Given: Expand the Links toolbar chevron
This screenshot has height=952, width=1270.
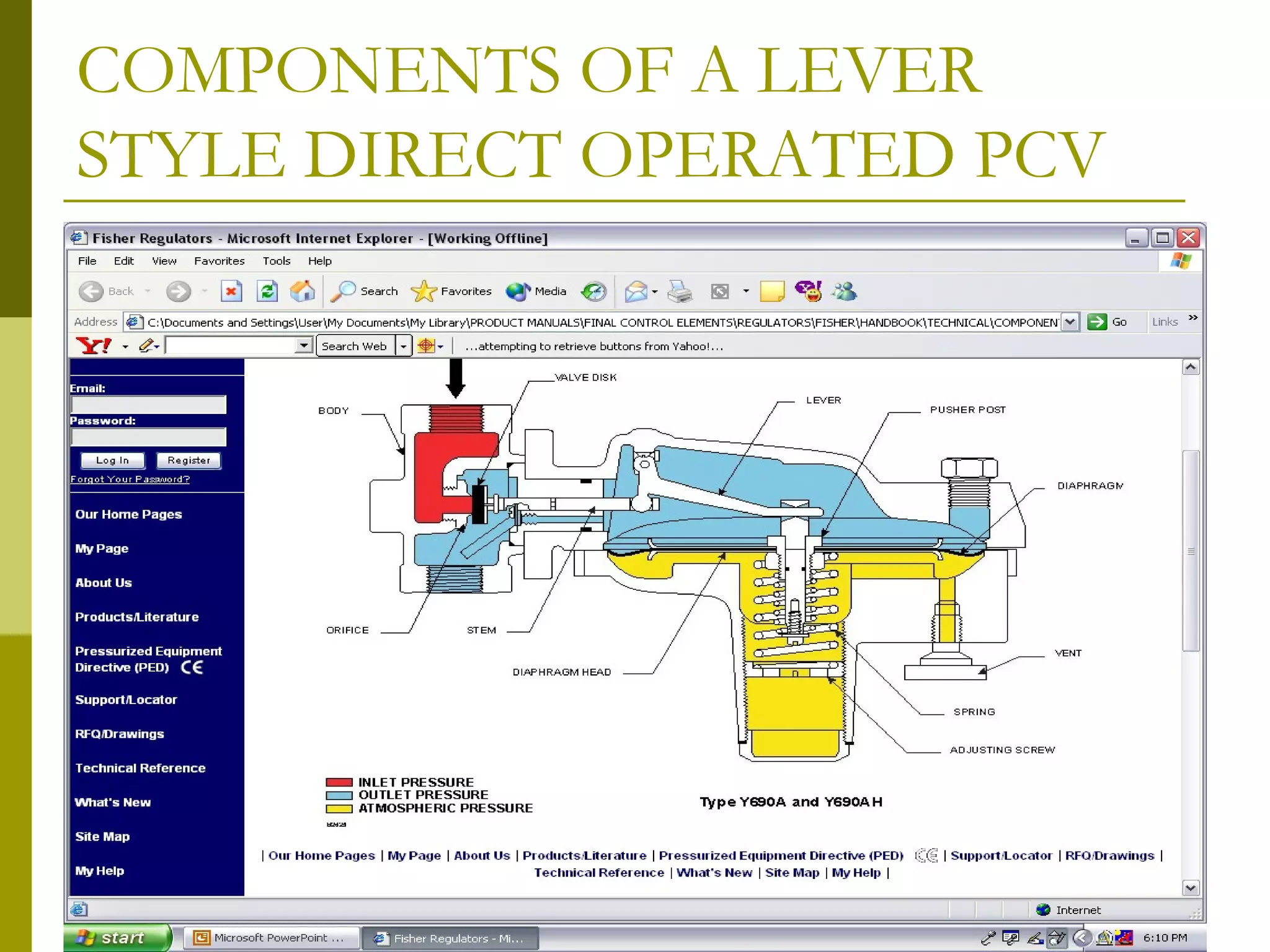Looking at the screenshot, I should click(x=1193, y=318).
